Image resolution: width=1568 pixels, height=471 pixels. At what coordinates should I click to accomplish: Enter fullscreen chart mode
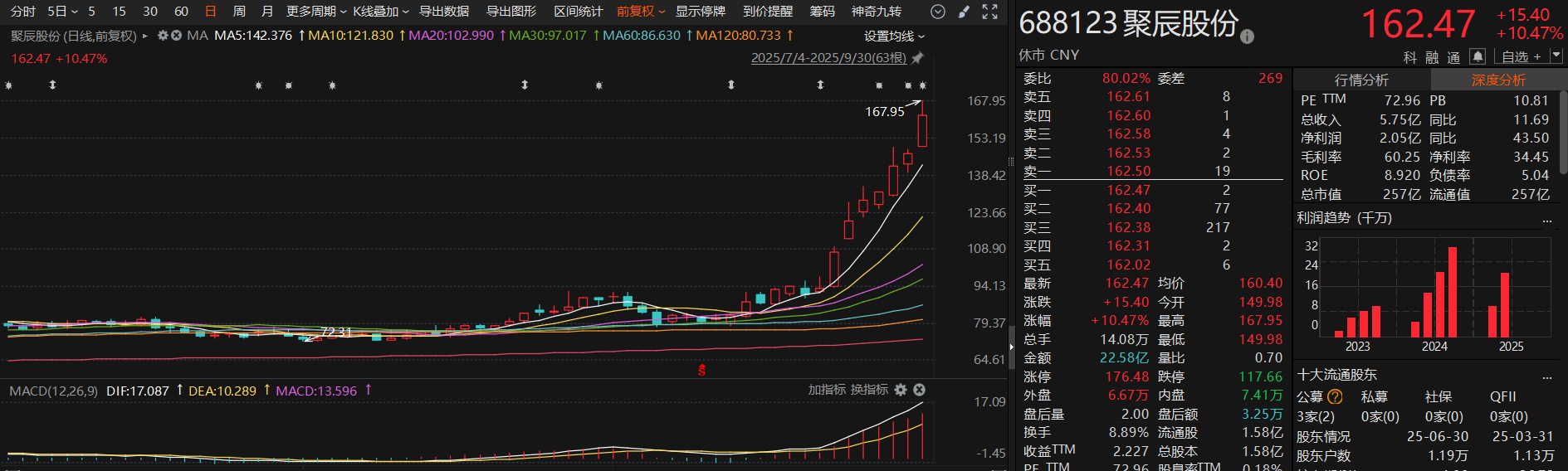coord(989,12)
